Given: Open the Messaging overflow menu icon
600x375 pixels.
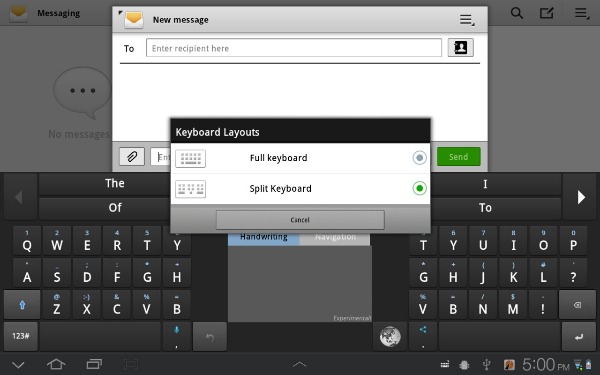Looking at the screenshot, I should (582, 13).
